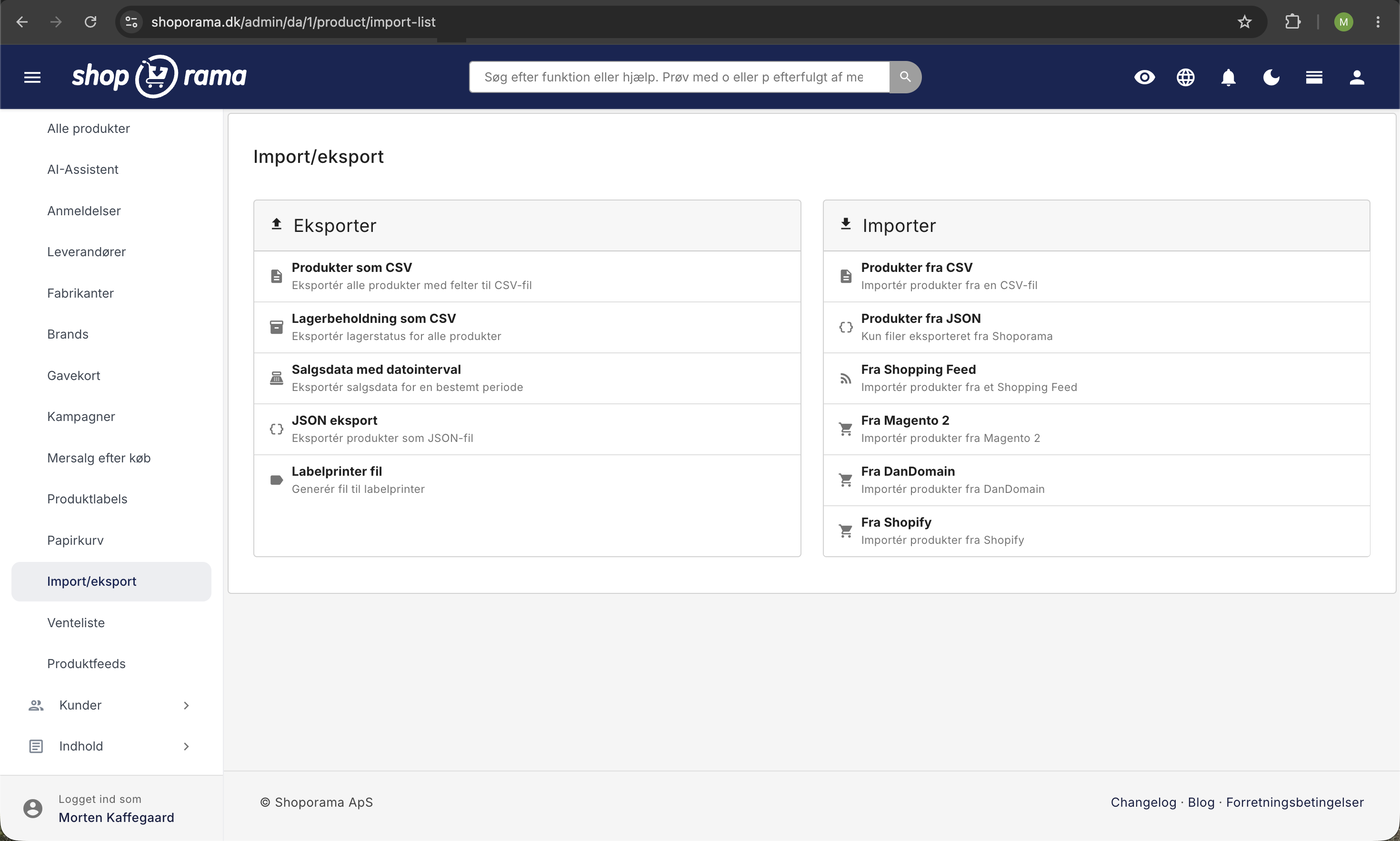The width and height of the screenshot is (1400, 841).
Task: Click the site info icon in address bar
Action: [x=131, y=21]
